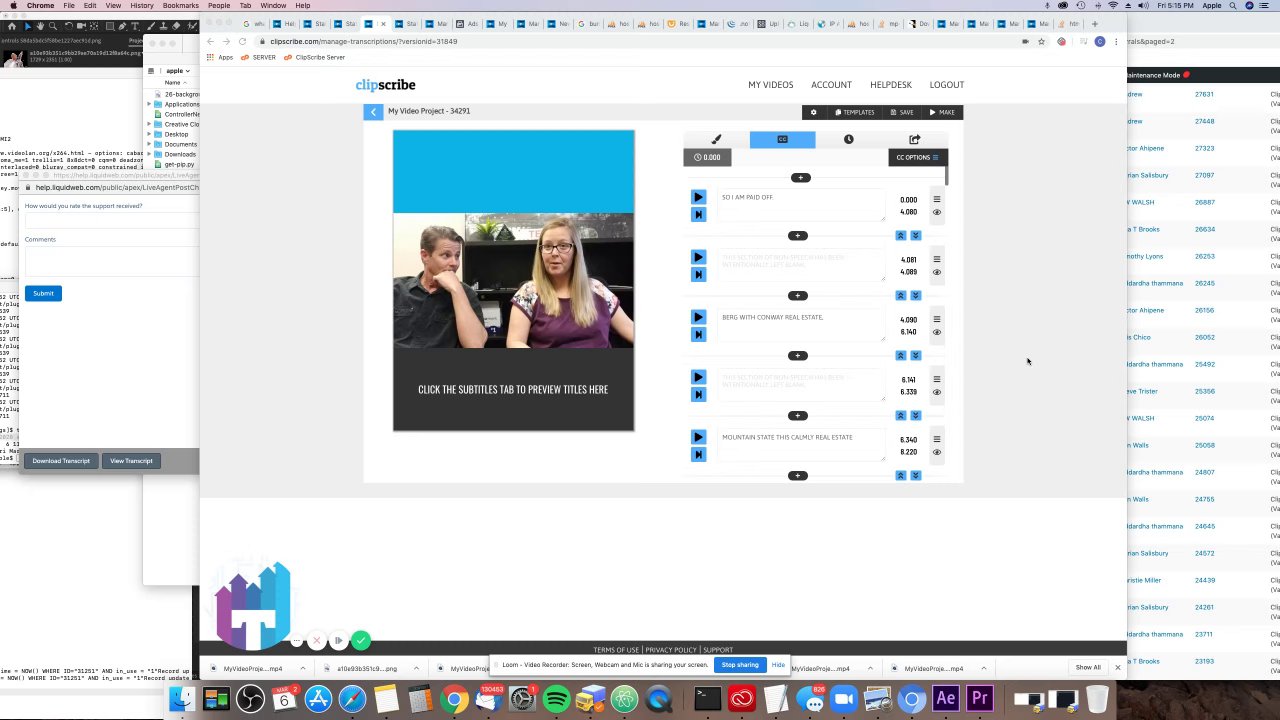This screenshot has width=1280, height=720.
Task: Open Terms of Use footer link
Action: point(615,650)
